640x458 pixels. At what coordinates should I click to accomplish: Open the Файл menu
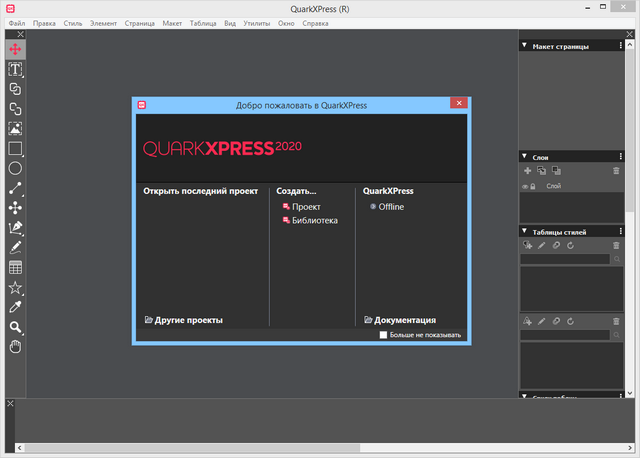tap(16, 21)
